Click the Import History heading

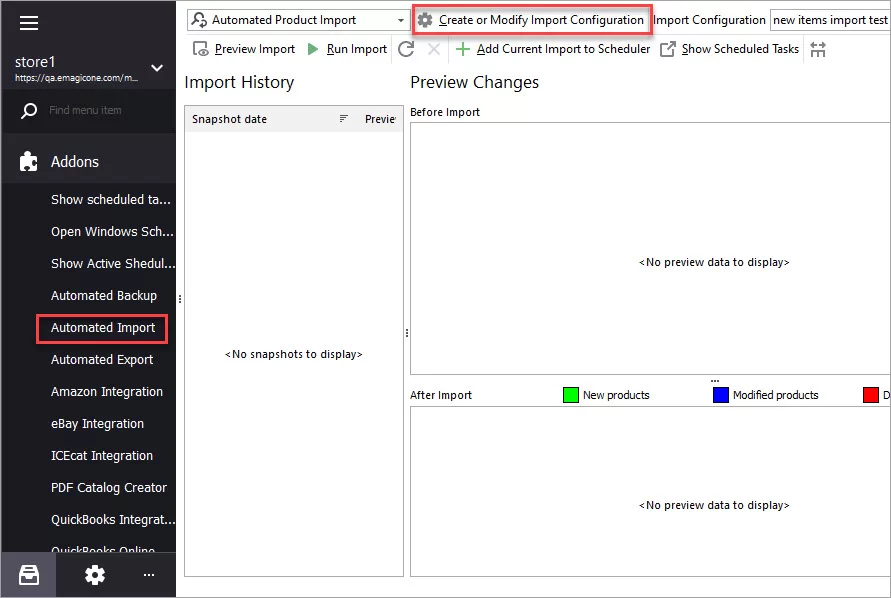(239, 82)
